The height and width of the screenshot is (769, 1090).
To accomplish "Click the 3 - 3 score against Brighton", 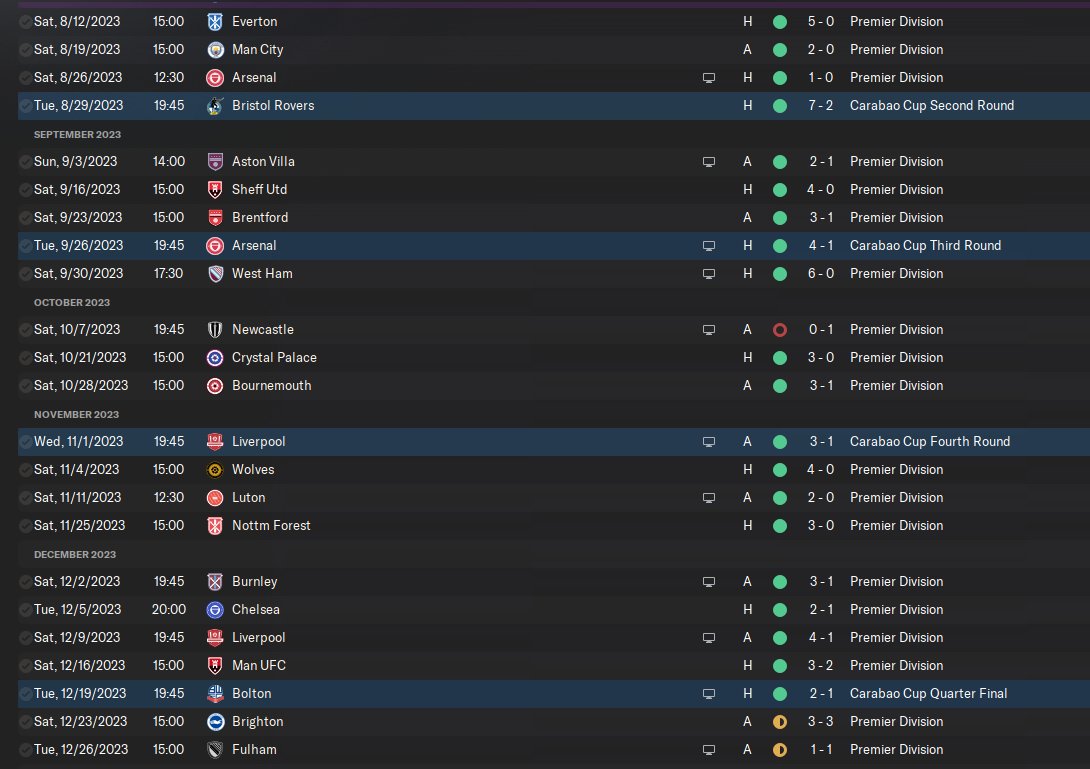I will pyautogui.click(x=821, y=721).
